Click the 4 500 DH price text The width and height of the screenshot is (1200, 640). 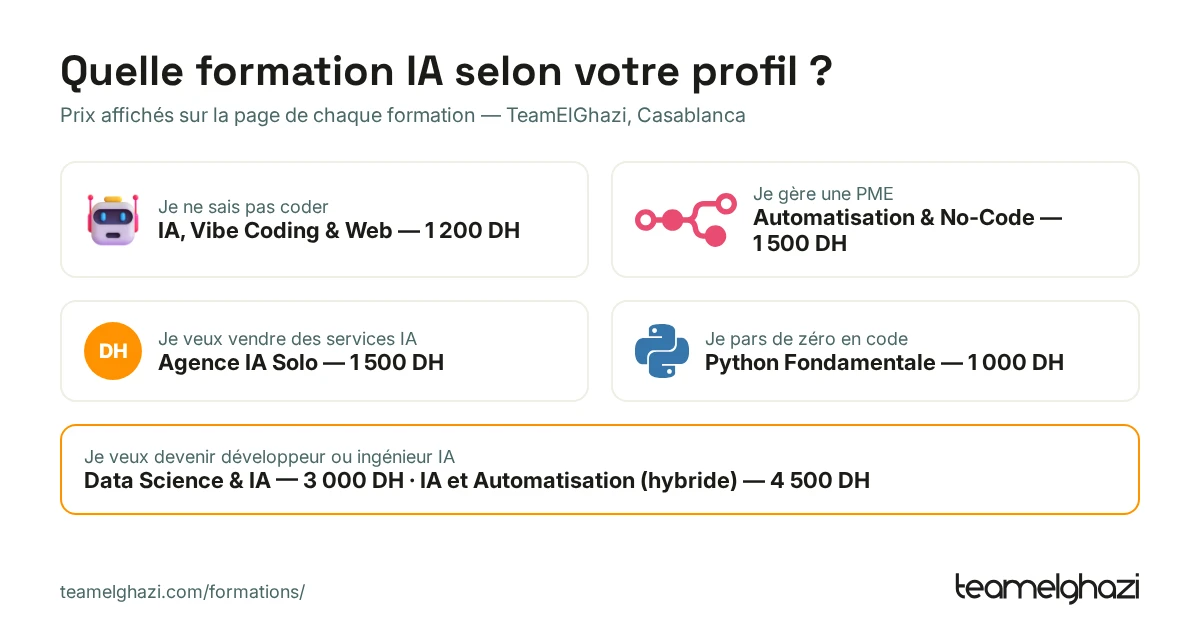click(x=820, y=481)
